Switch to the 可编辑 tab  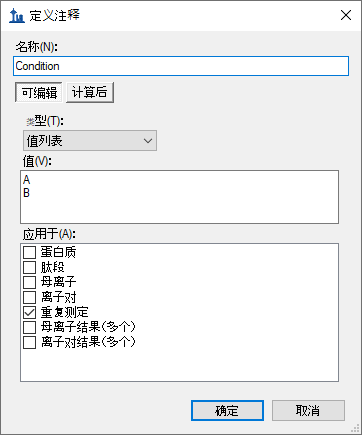(39, 92)
